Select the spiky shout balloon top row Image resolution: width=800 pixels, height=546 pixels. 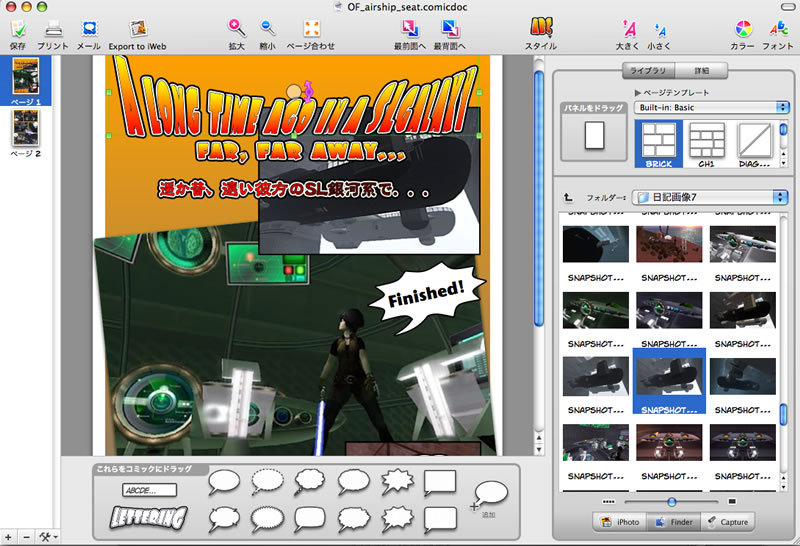tap(397, 482)
